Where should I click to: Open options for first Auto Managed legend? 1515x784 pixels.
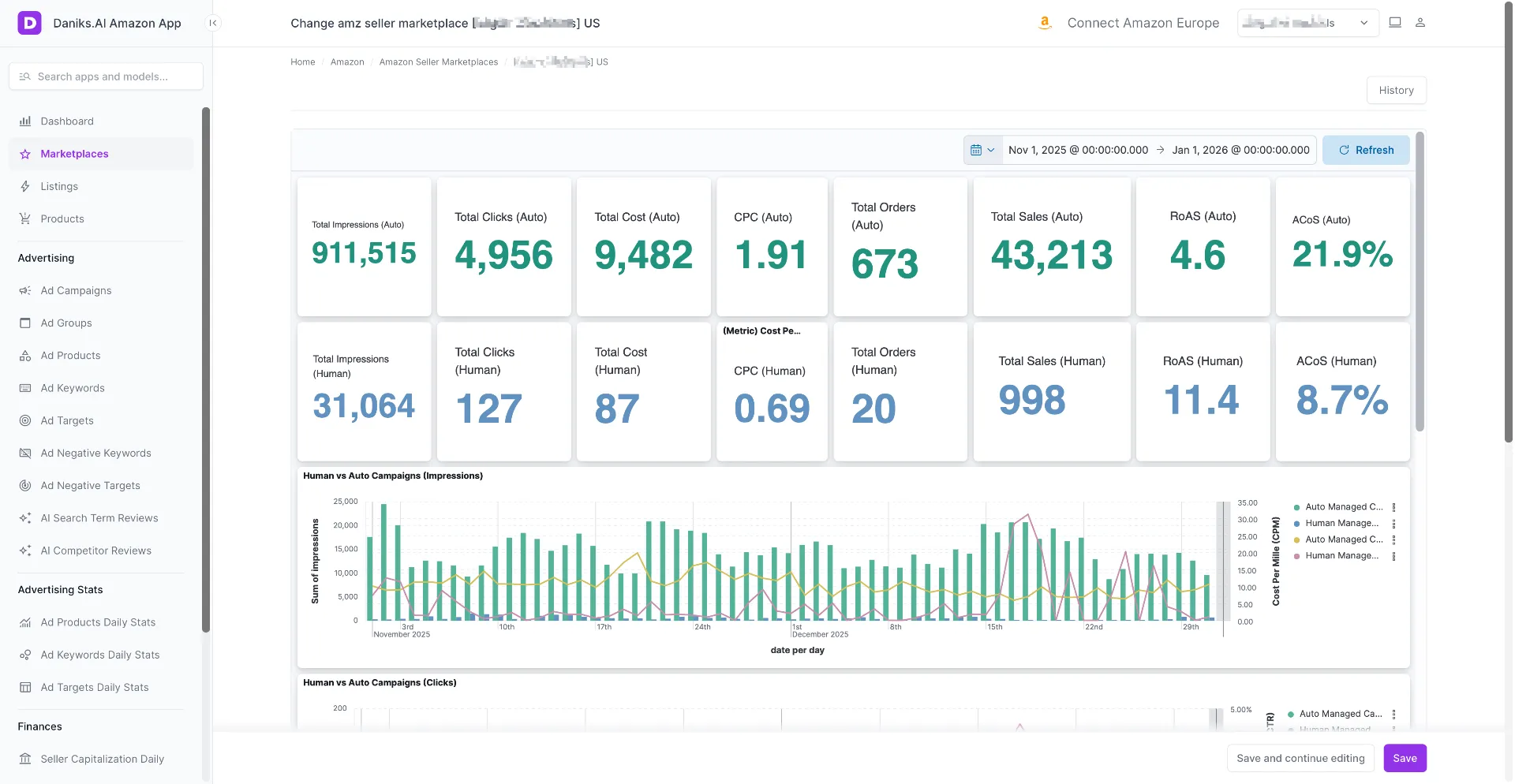[x=1393, y=507]
